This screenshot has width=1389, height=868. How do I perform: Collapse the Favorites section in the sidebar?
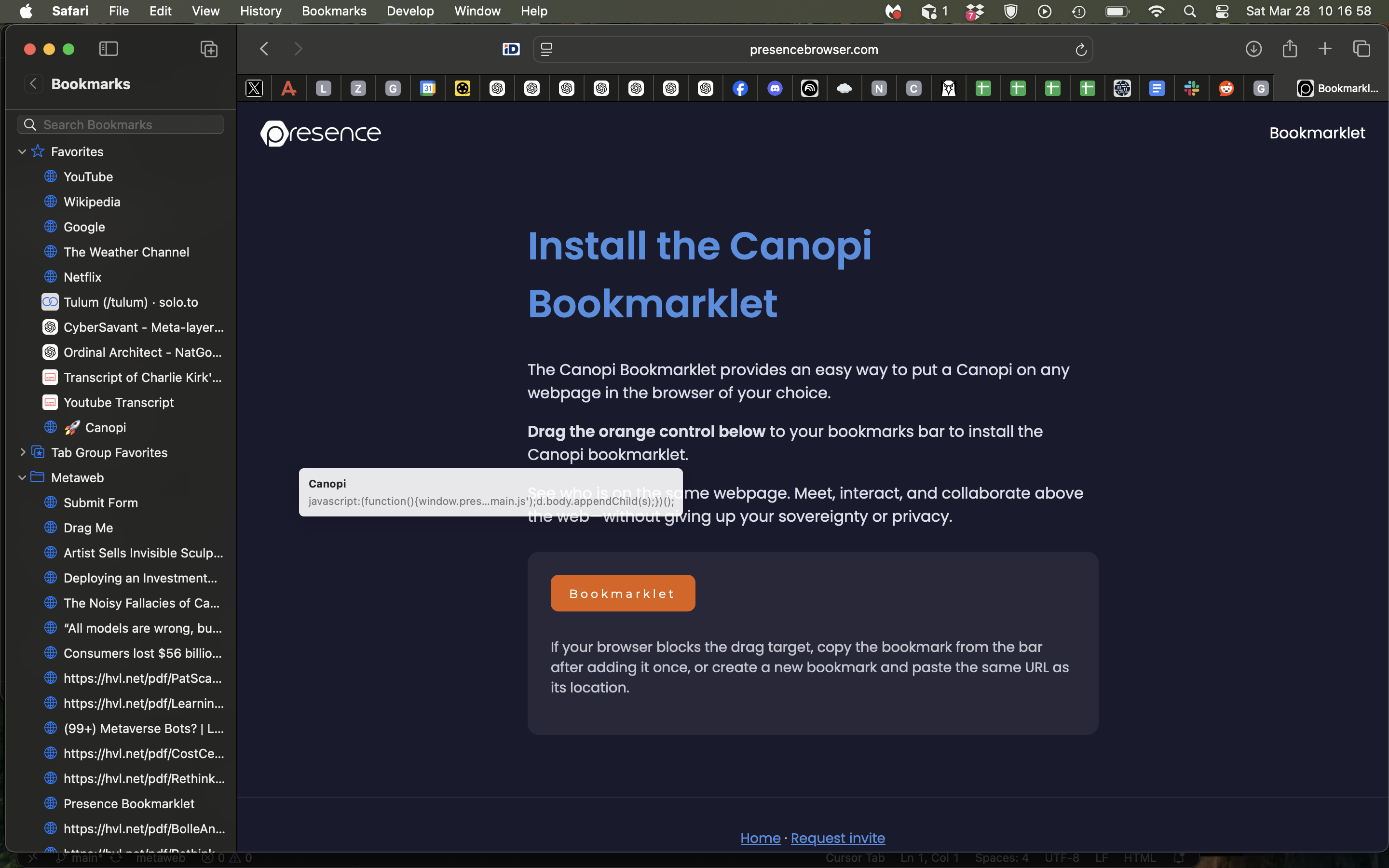pos(22,151)
